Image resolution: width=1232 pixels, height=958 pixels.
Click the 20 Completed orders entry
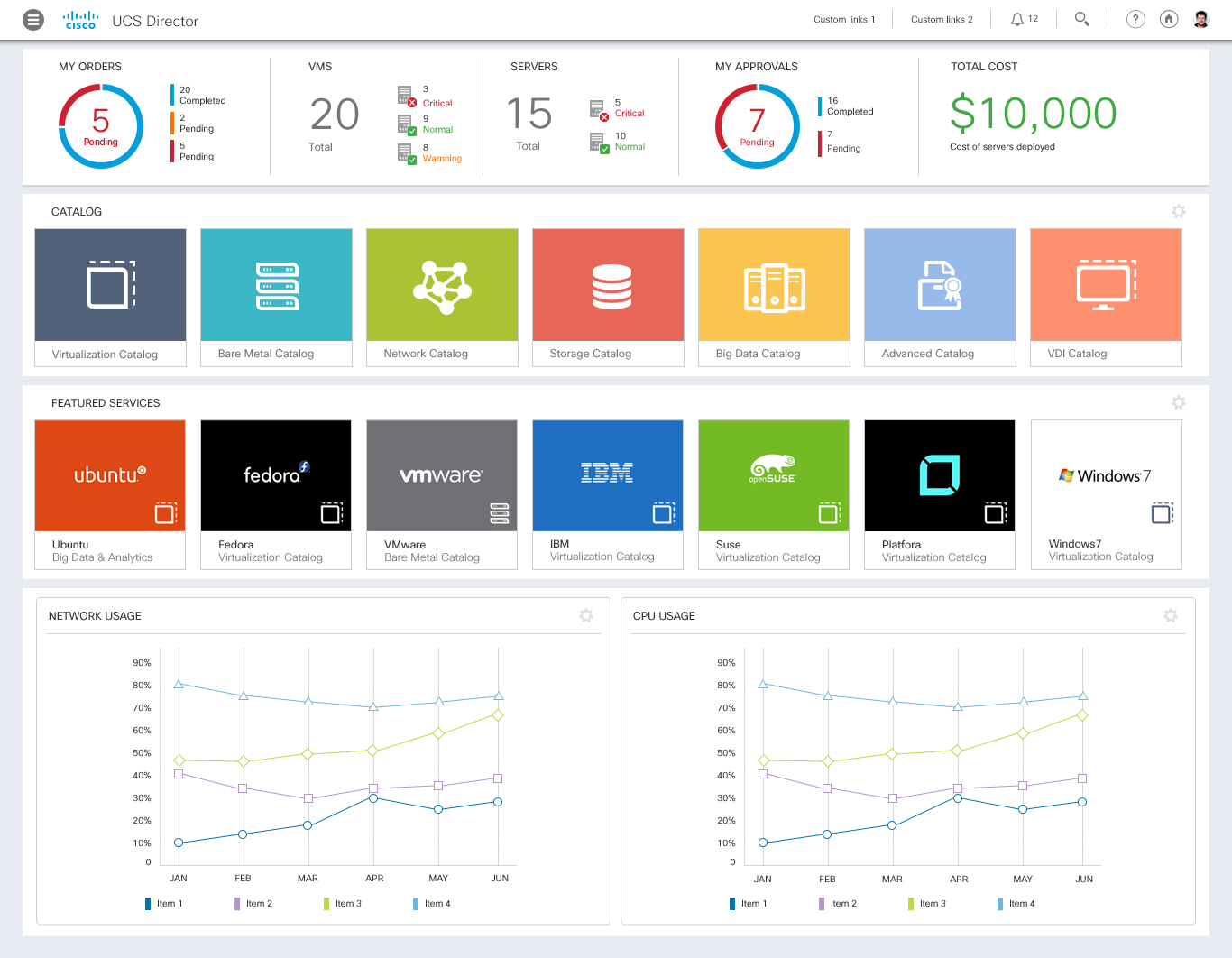click(x=198, y=95)
